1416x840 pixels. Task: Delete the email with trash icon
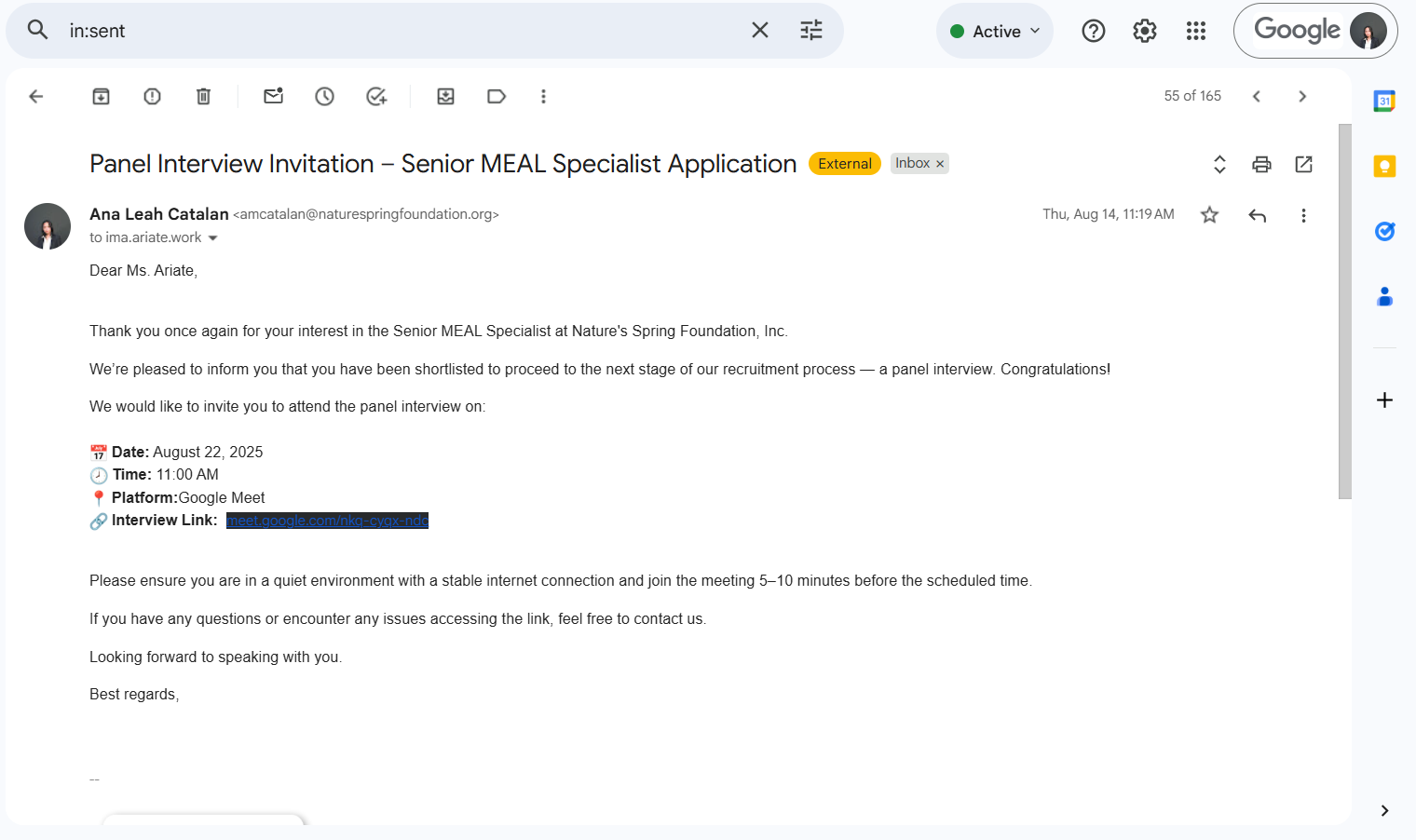(203, 96)
